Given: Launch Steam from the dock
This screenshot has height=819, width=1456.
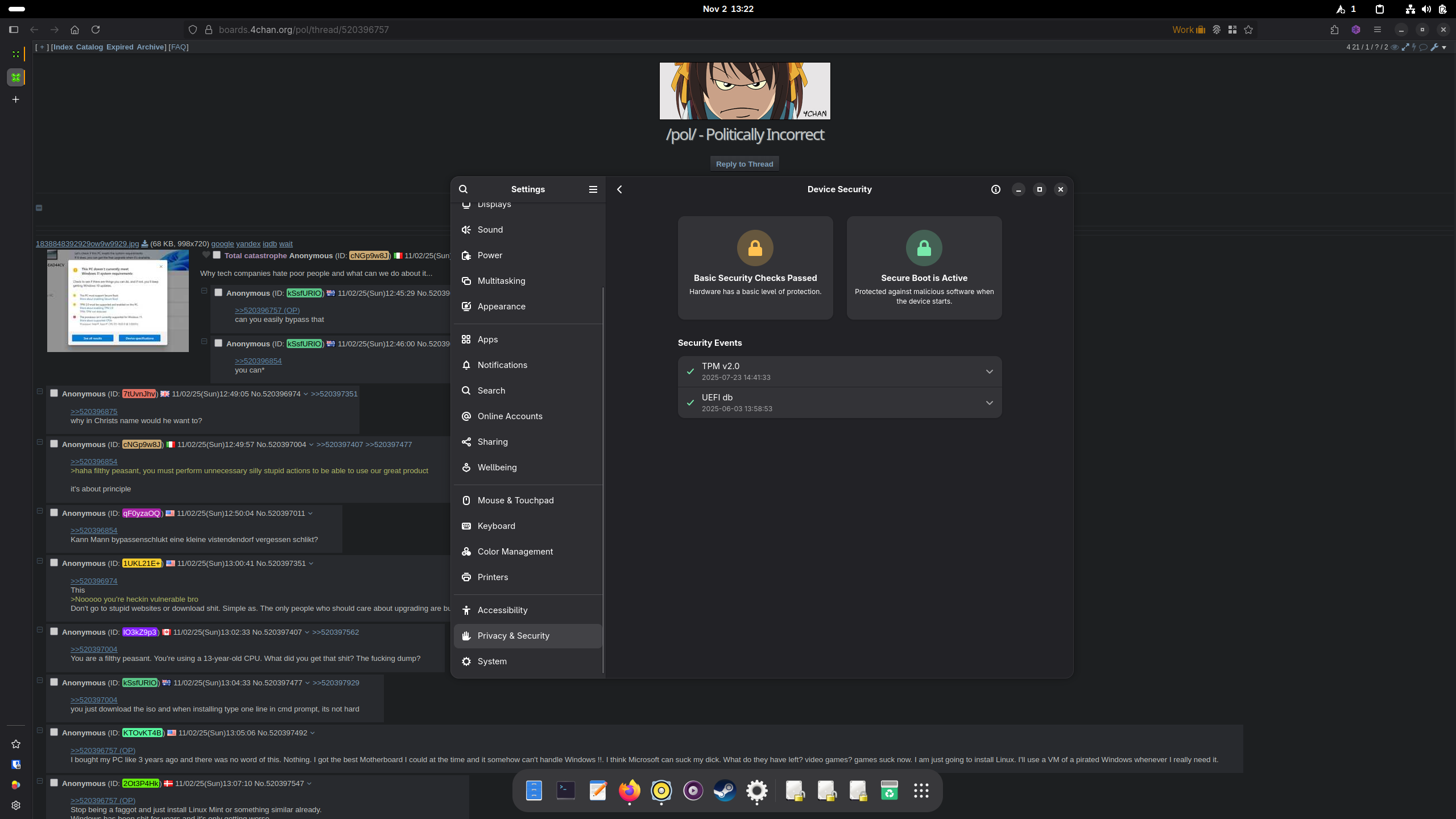Looking at the screenshot, I should click(x=725, y=791).
